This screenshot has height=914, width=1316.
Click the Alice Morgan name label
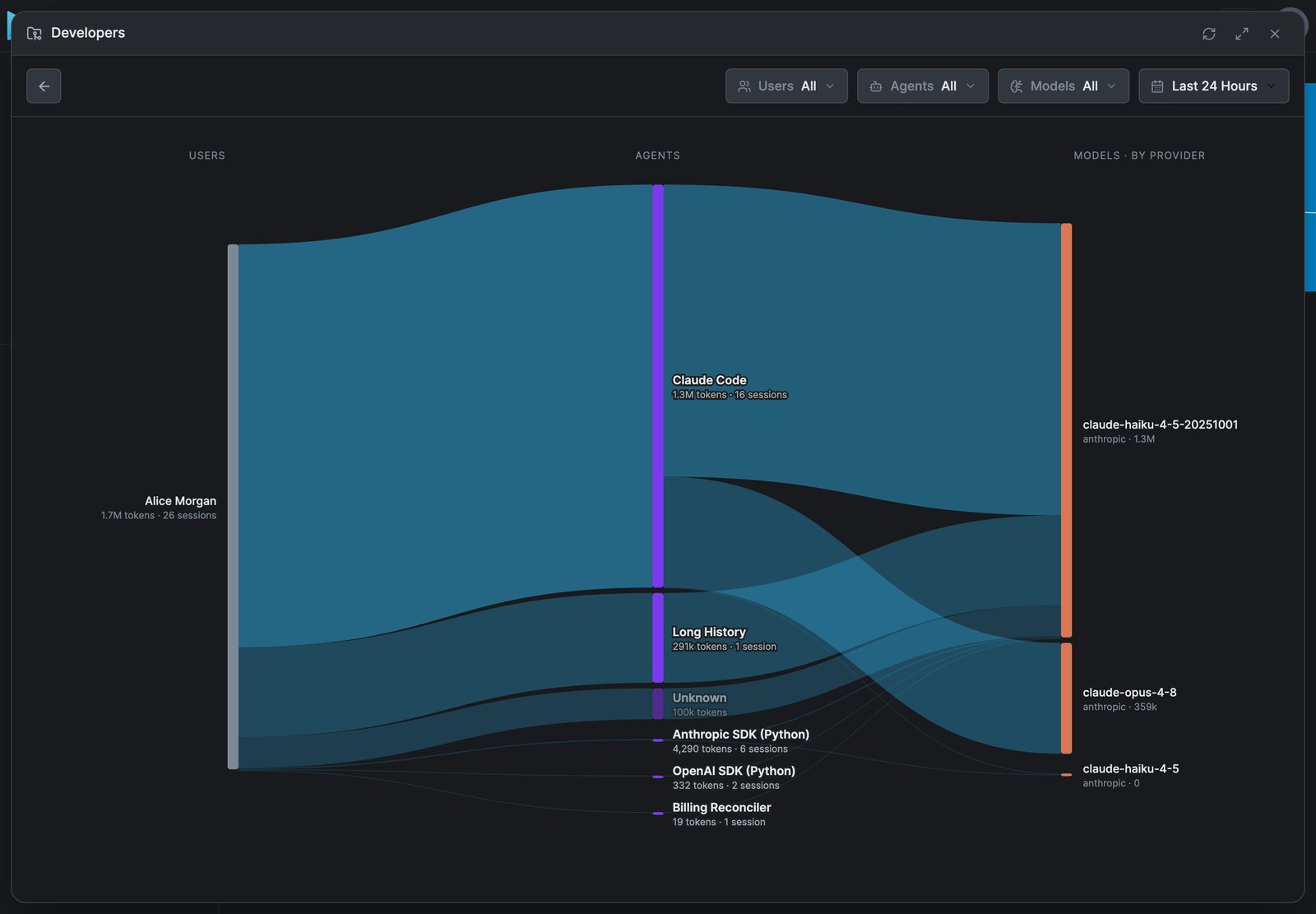pyautogui.click(x=180, y=500)
